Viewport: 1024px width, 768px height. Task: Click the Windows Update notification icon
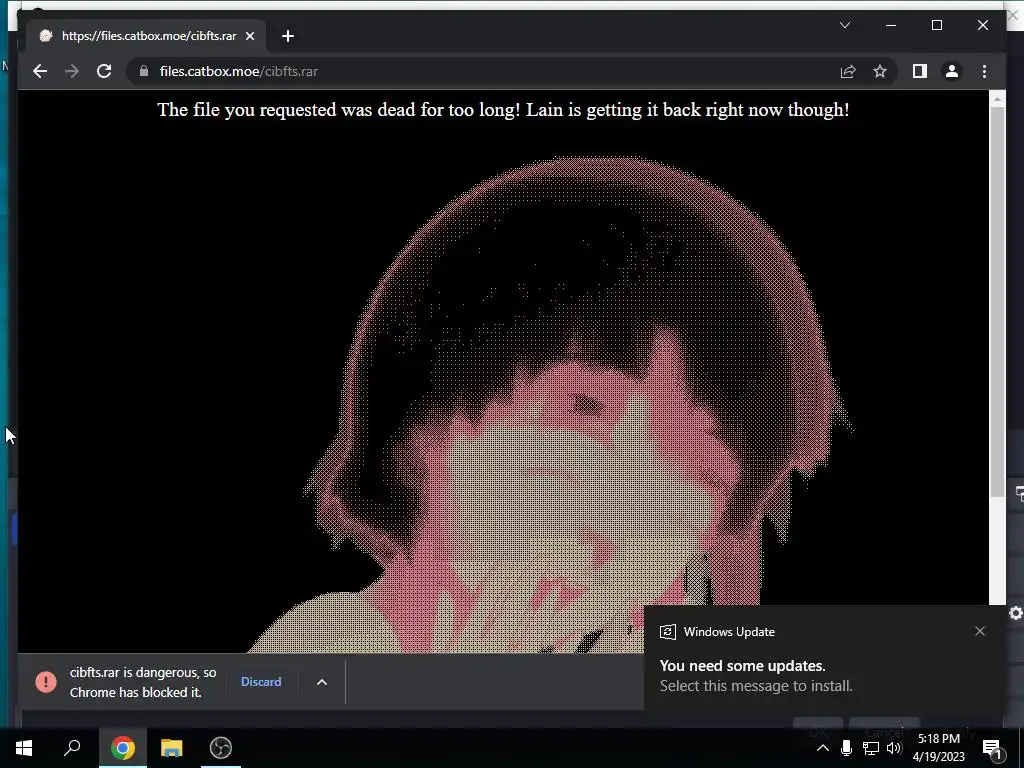pyautogui.click(x=667, y=632)
